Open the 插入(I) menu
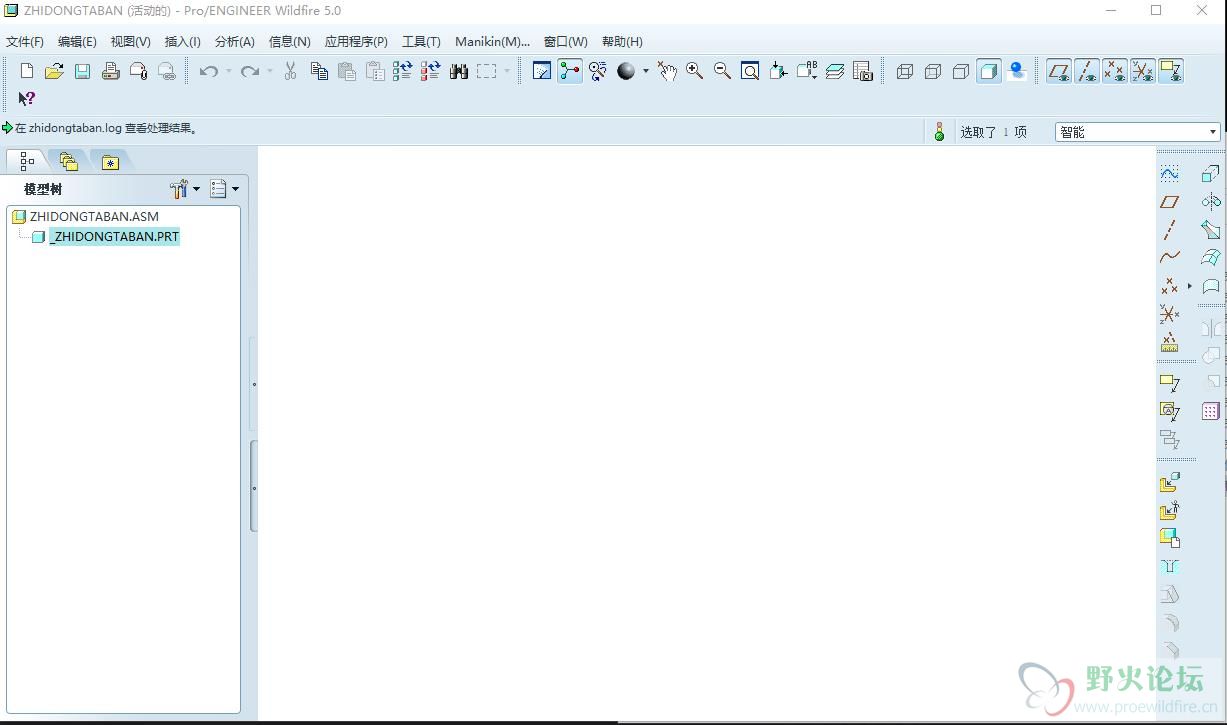Viewport: 1227px width, 725px height. (182, 42)
